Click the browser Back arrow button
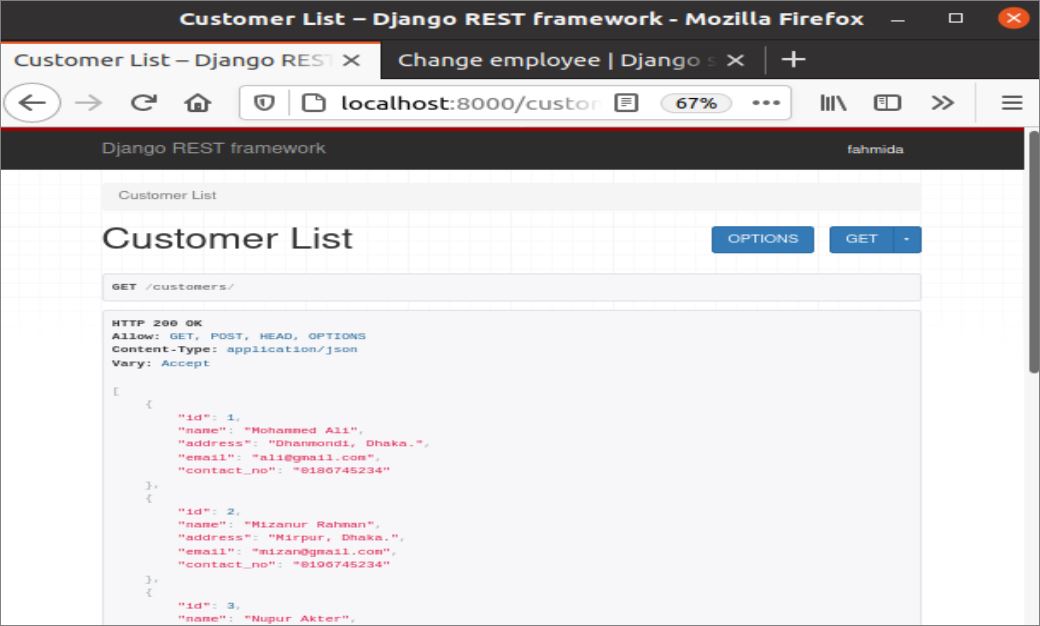1040x626 pixels. pos(33,103)
